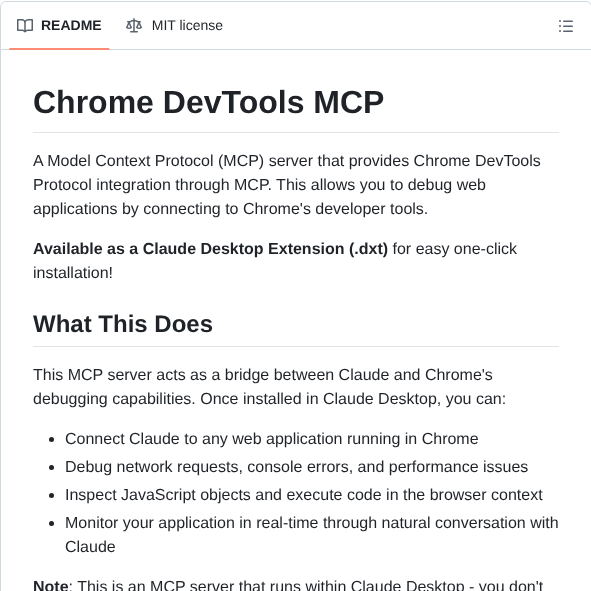The image size is (591, 591).
Task: Click the Chrome DevTools MCP heading
Action: (208, 102)
